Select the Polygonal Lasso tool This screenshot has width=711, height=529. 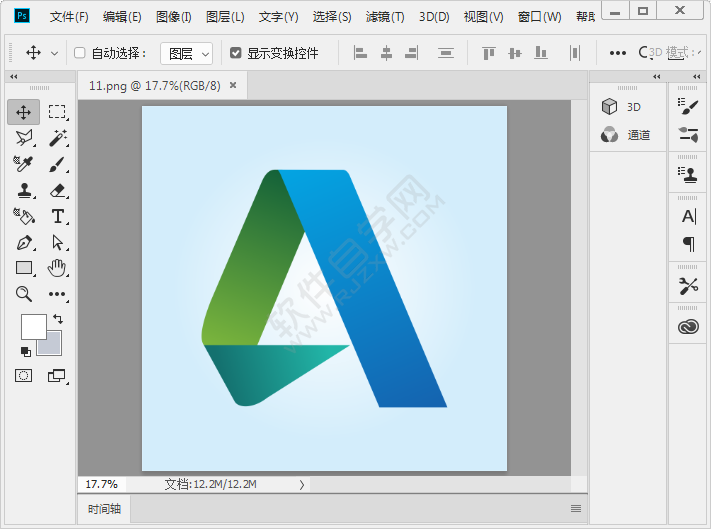click(24, 138)
